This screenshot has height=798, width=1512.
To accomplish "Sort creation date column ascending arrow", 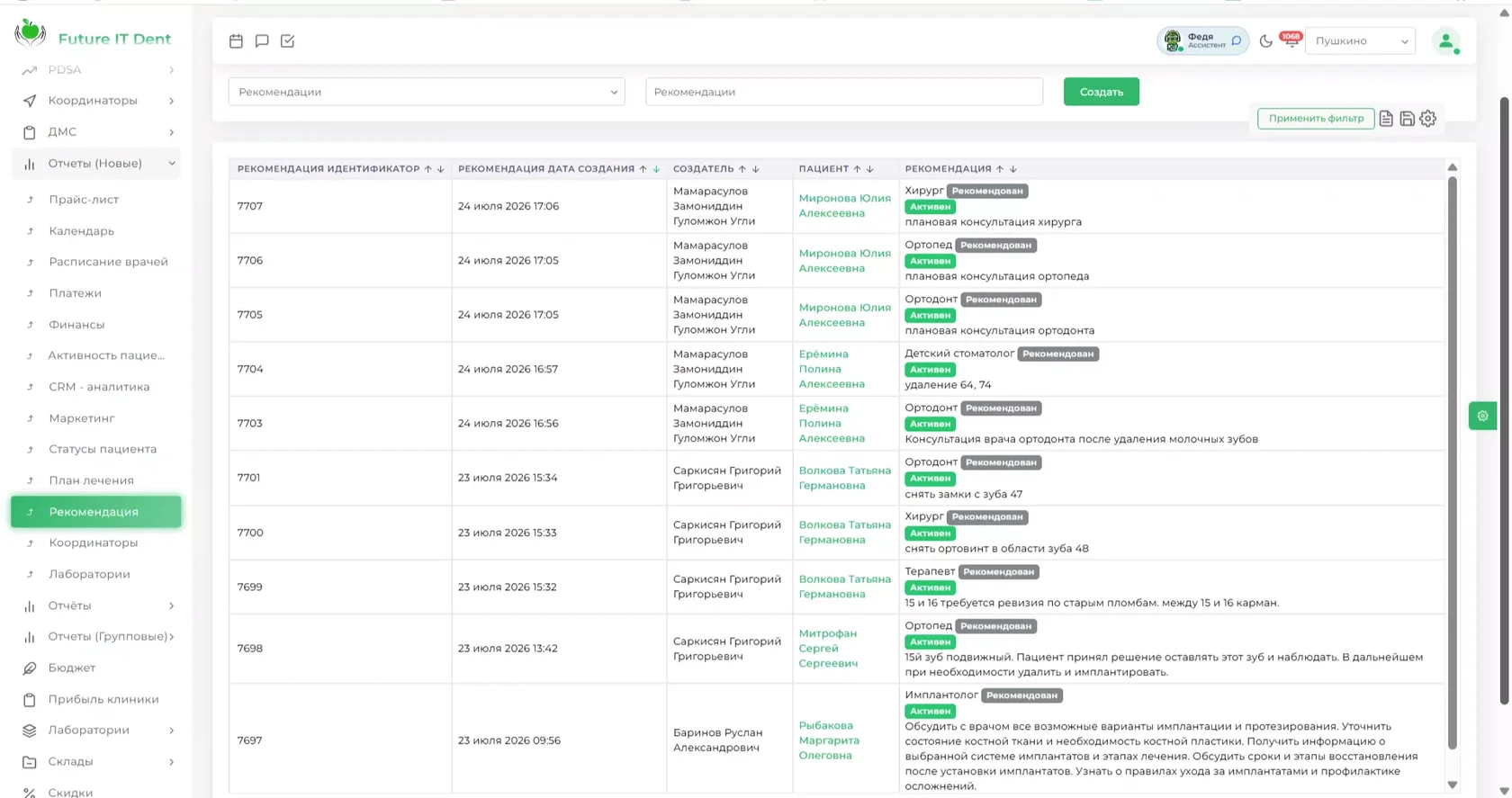I will point(643,169).
